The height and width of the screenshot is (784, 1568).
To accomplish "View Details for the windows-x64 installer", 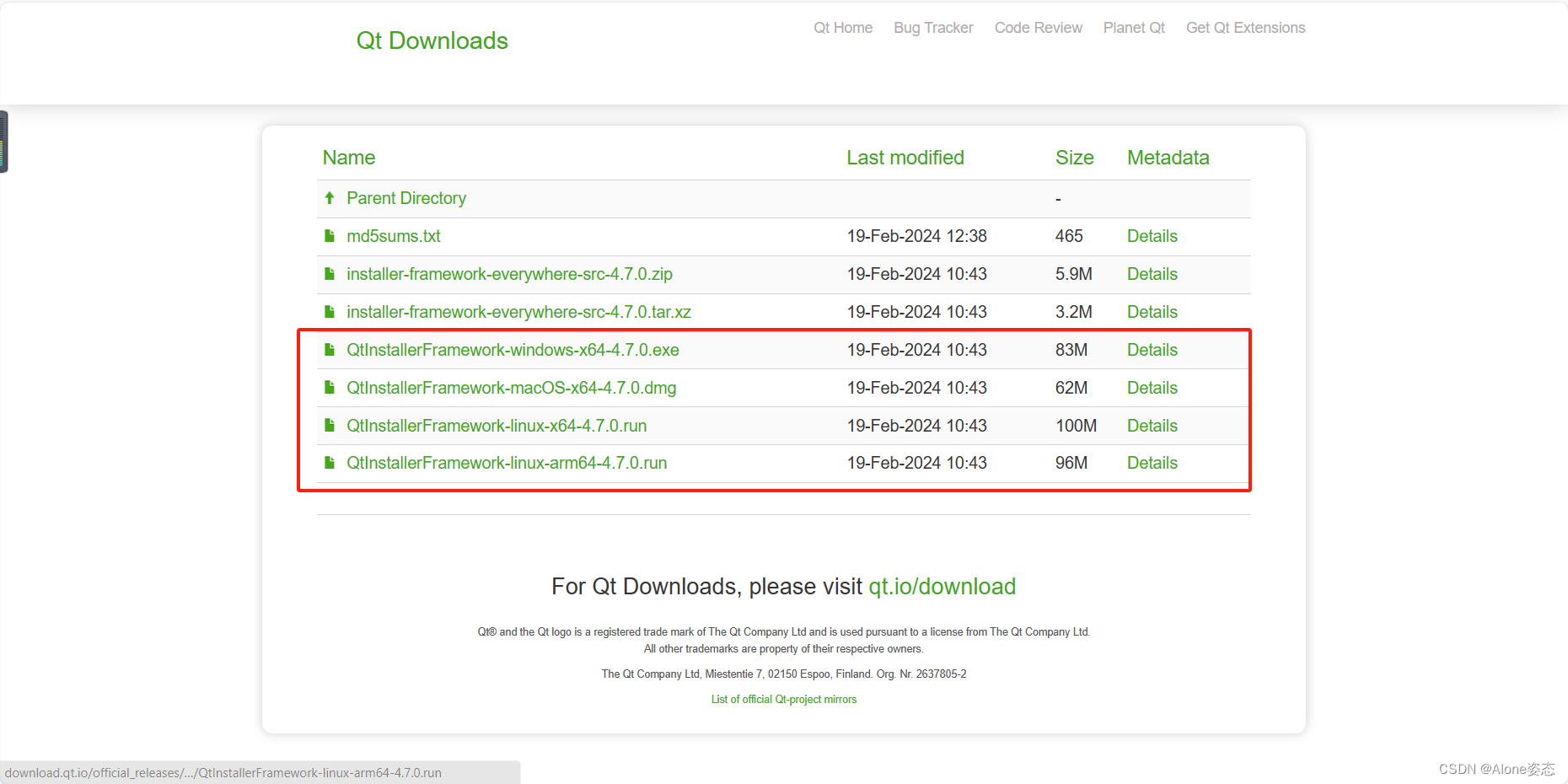I will point(1152,350).
